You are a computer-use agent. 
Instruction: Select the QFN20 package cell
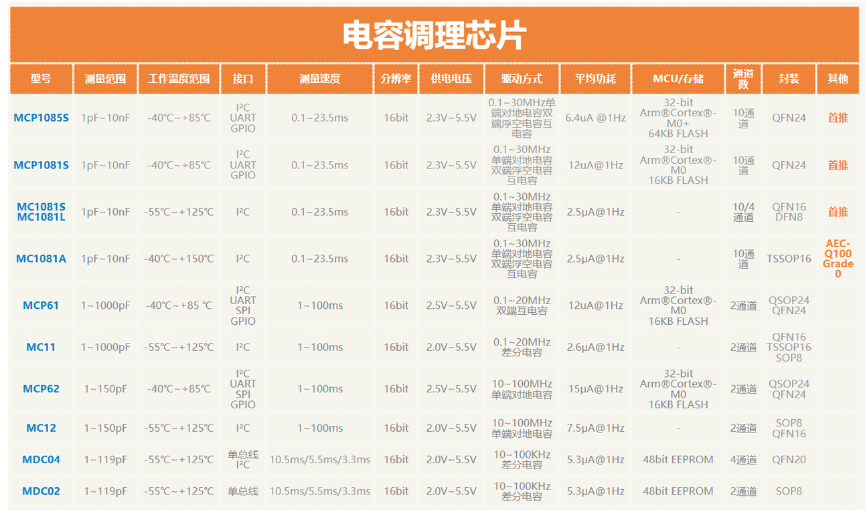[x=788, y=460]
